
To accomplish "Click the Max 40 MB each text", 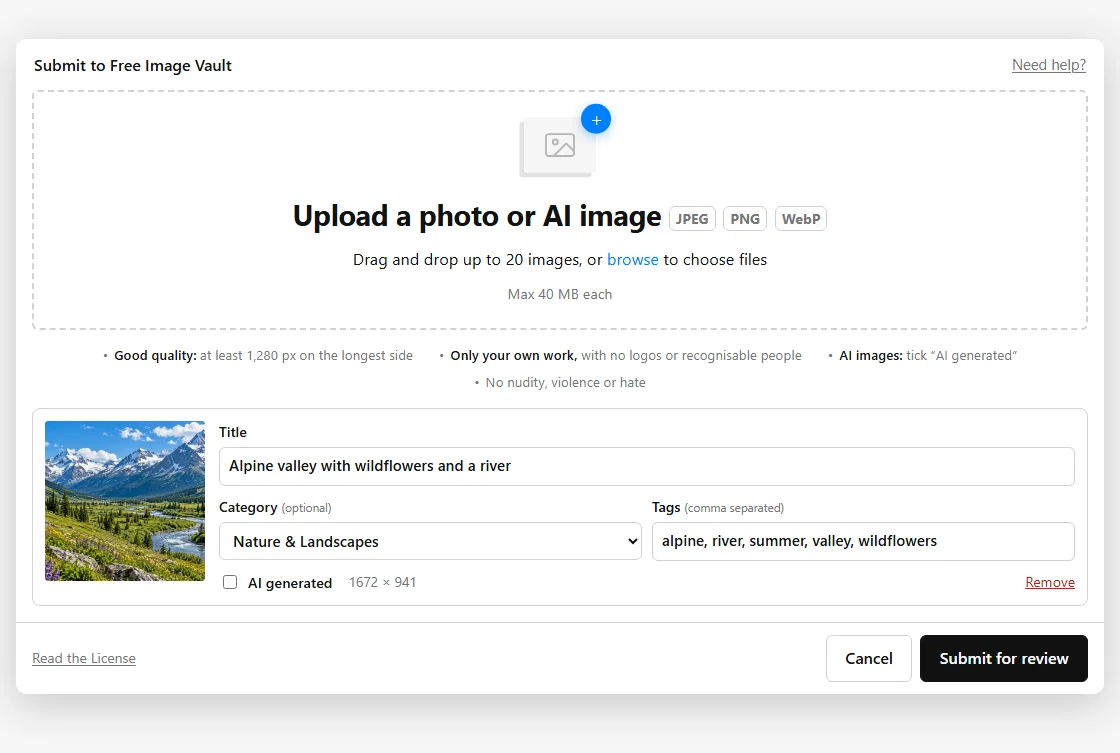I will tap(560, 294).
